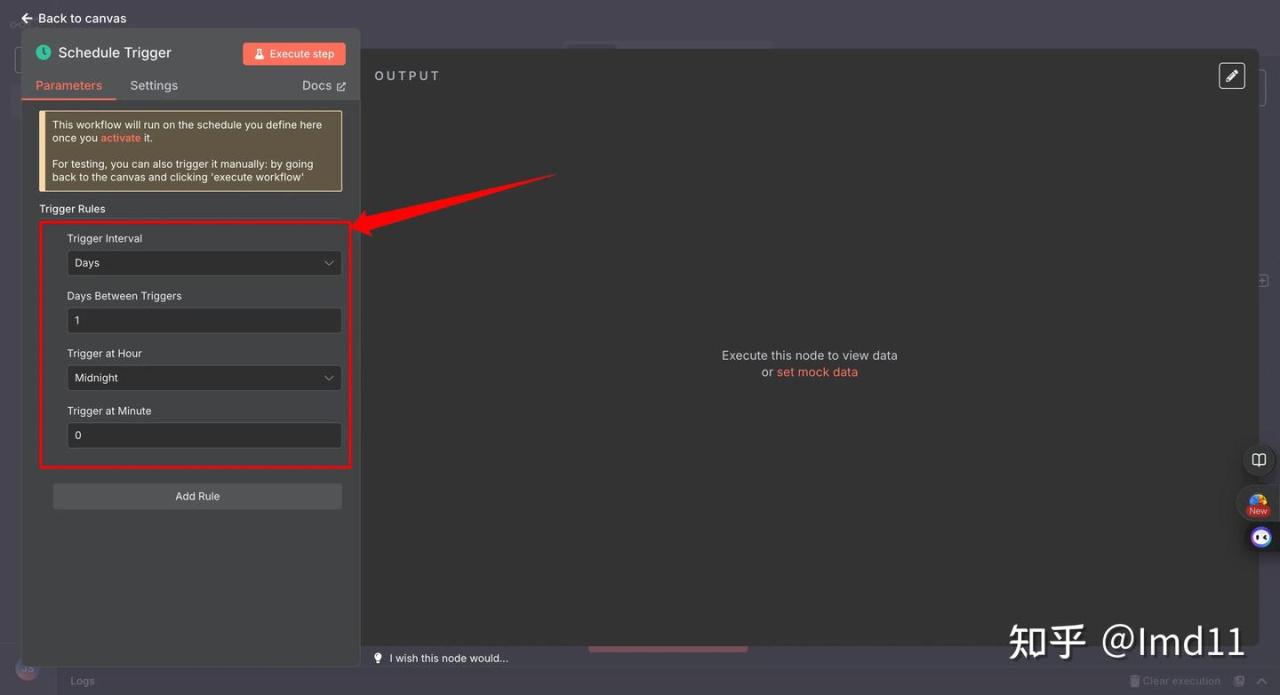Click the 'set mock data' link
This screenshot has height=695, width=1280.
817,372
